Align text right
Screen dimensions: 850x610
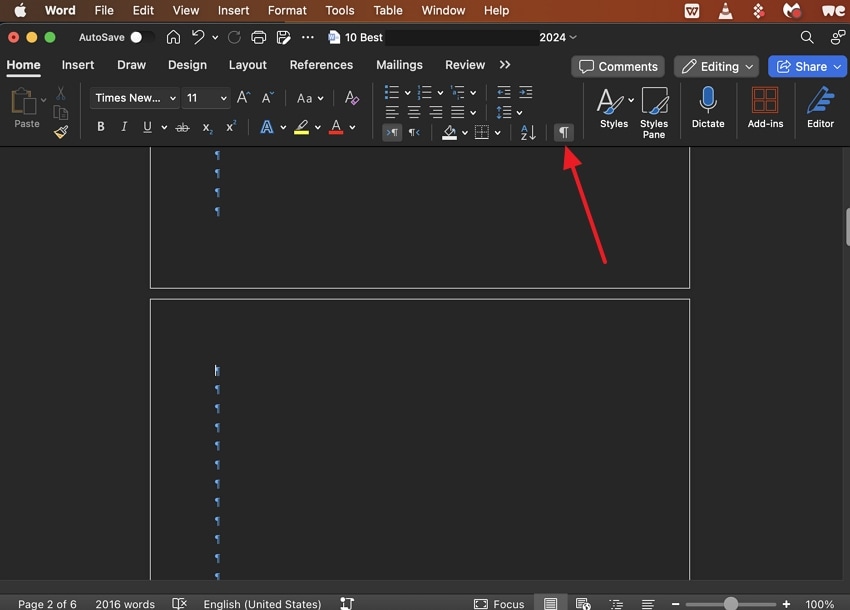pos(436,112)
